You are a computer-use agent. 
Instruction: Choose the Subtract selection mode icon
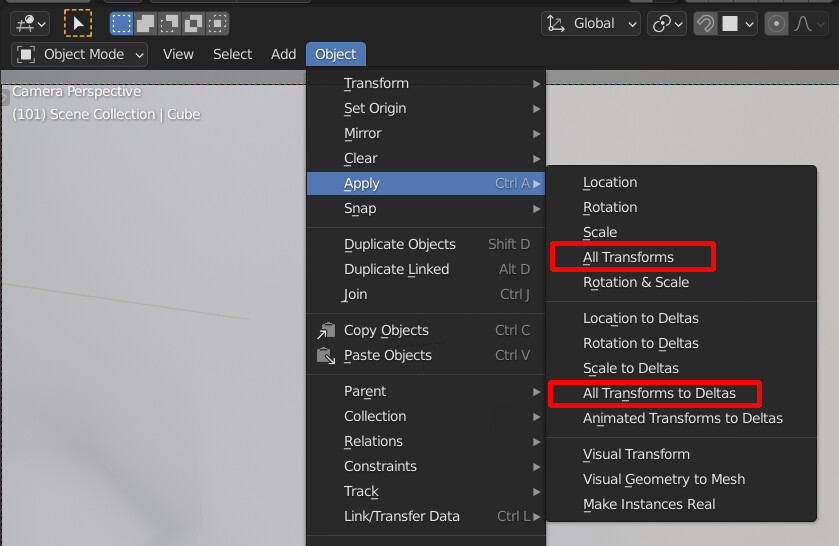point(170,24)
